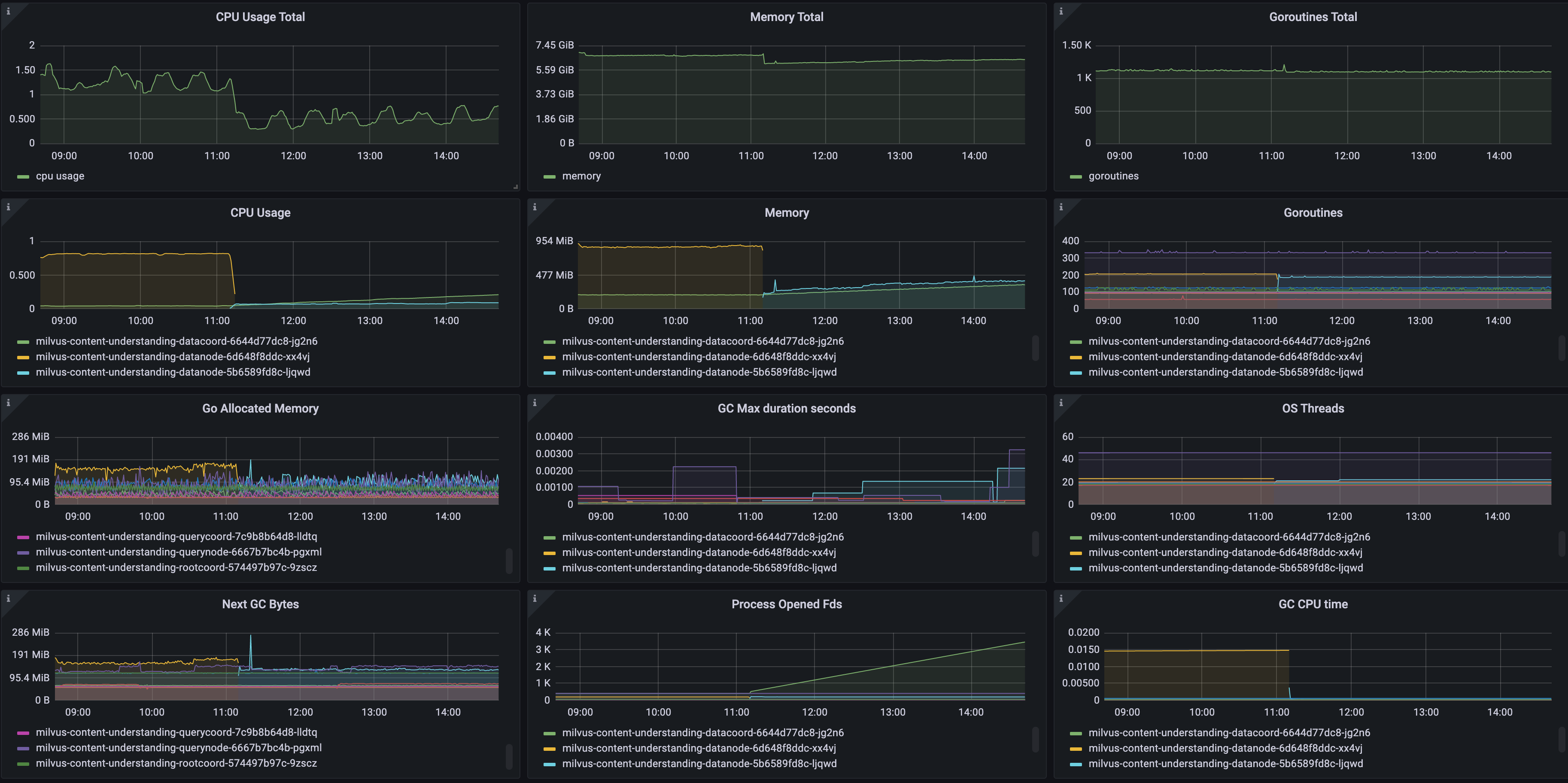Toggle datanode-6d648f8ddc-xx4vj series in the Memory panel

(699, 357)
